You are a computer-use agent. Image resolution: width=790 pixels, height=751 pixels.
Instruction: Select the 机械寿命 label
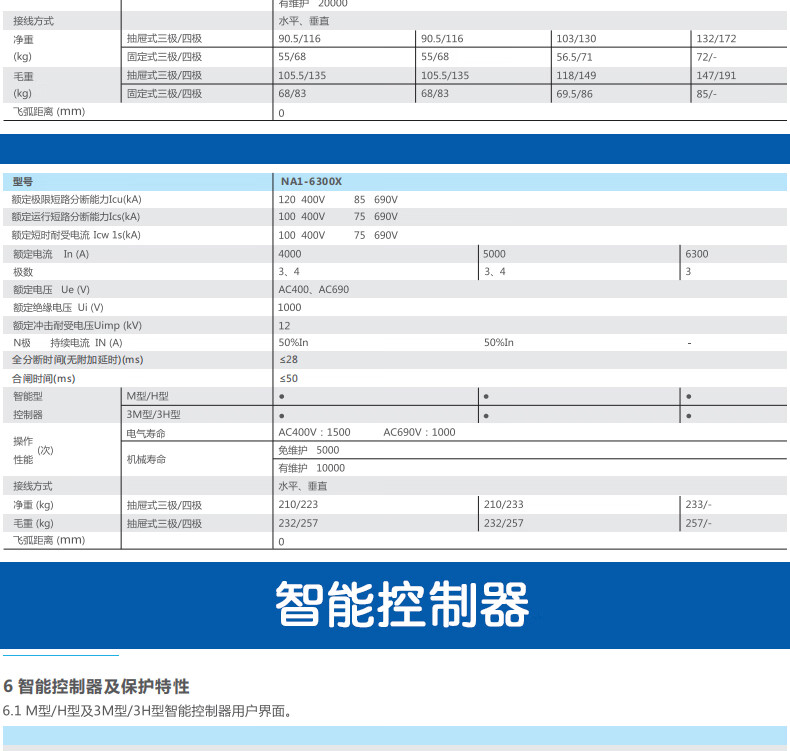[x=146, y=459]
